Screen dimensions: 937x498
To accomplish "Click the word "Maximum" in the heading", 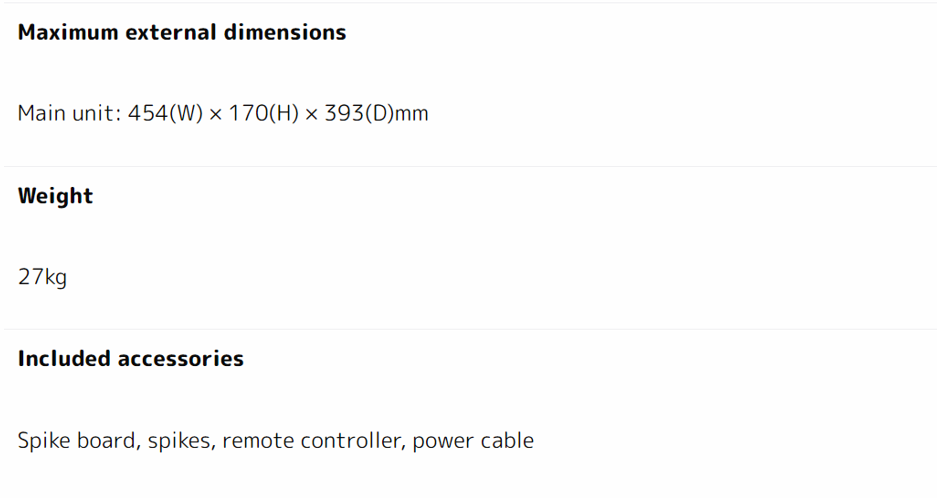I will (x=68, y=32).
